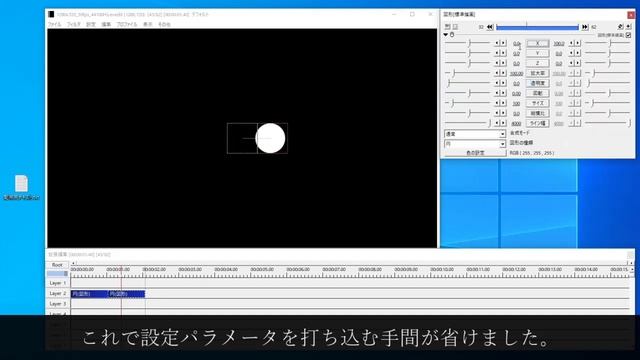Toggle Layer 3 visibility in the timeline
640x360 pixels.
(58, 304)
